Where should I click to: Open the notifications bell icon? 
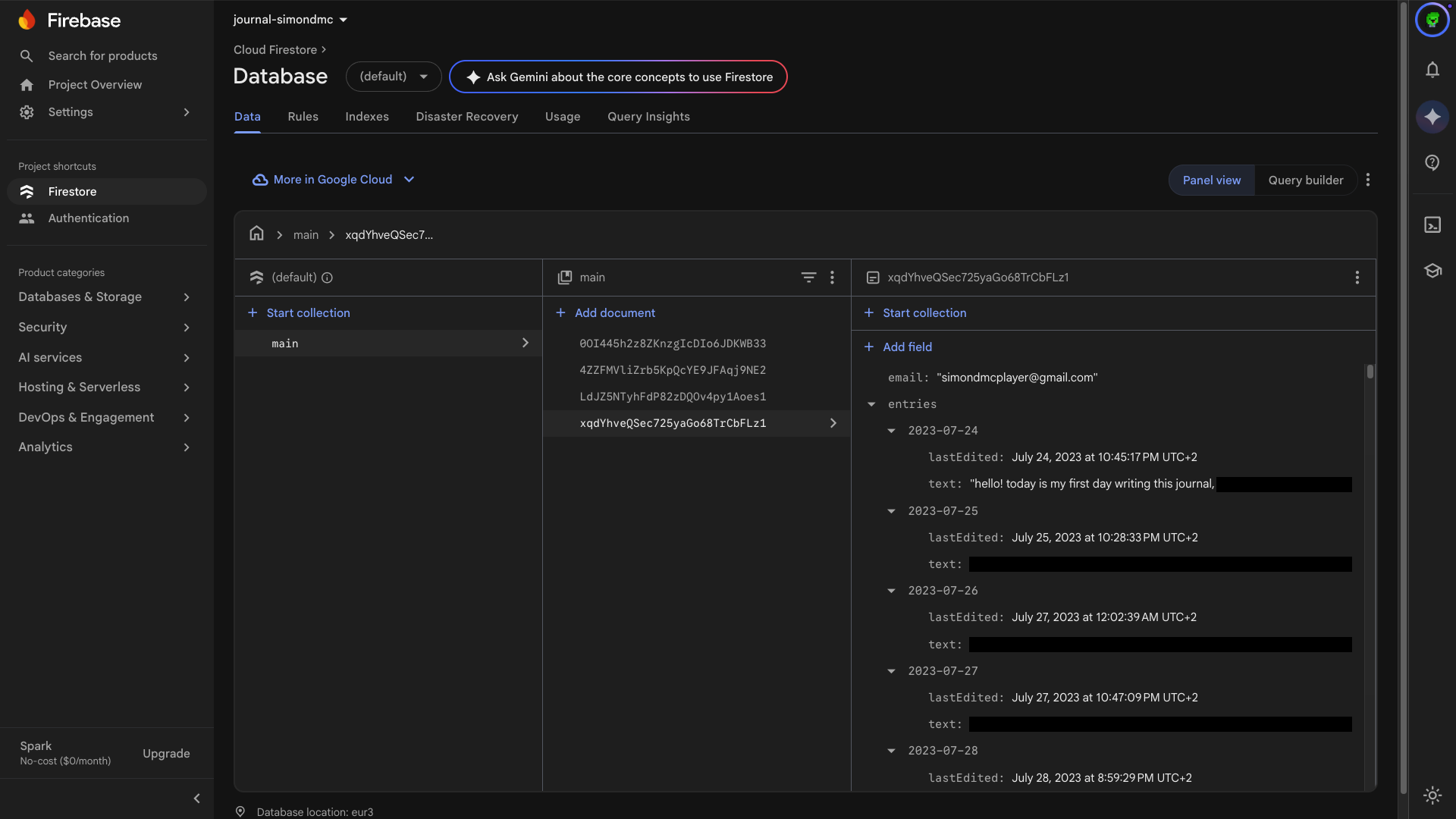click(x=1432, y=70)
